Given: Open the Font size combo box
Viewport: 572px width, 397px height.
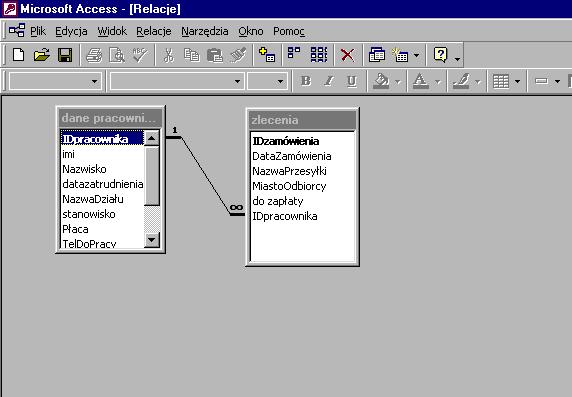Looking at the screenshot, I should pyautogui.click(x=280, y=81).
